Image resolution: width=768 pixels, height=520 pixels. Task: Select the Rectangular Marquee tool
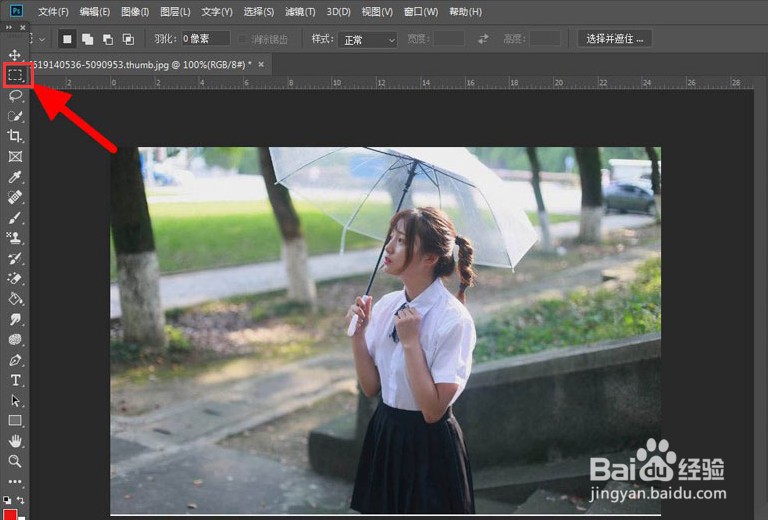[x=15, y=75]
